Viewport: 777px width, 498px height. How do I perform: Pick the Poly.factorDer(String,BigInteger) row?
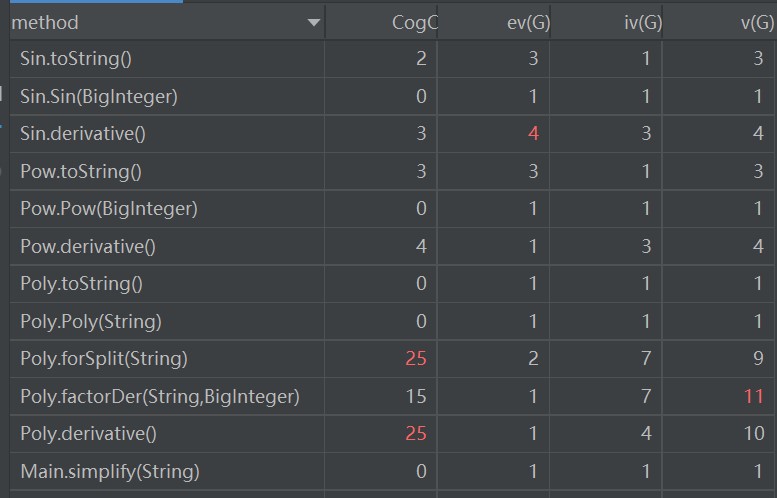pyautogui.click(x=160, y=396)
